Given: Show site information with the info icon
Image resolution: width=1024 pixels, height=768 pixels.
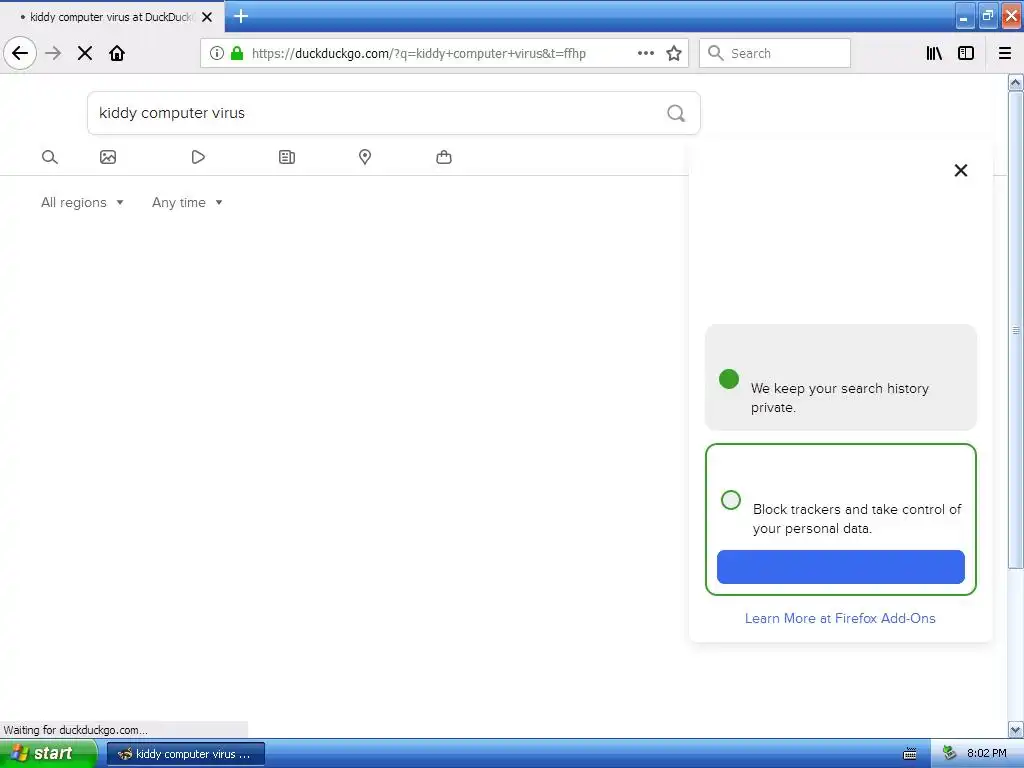Looking at the screenshot, I should coord(217,53).
